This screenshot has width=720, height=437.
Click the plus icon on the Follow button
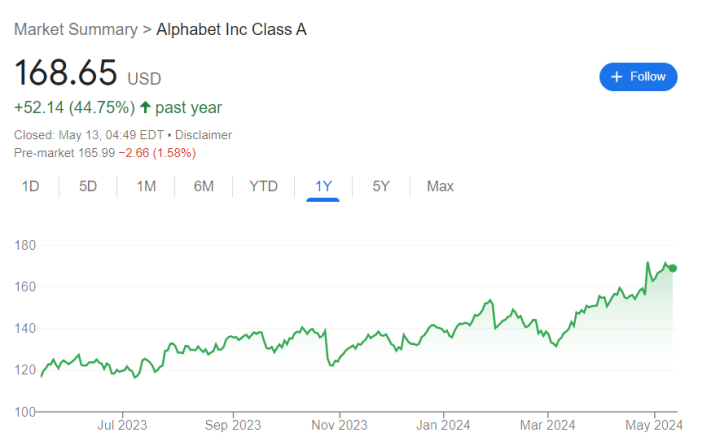point(617,77)
